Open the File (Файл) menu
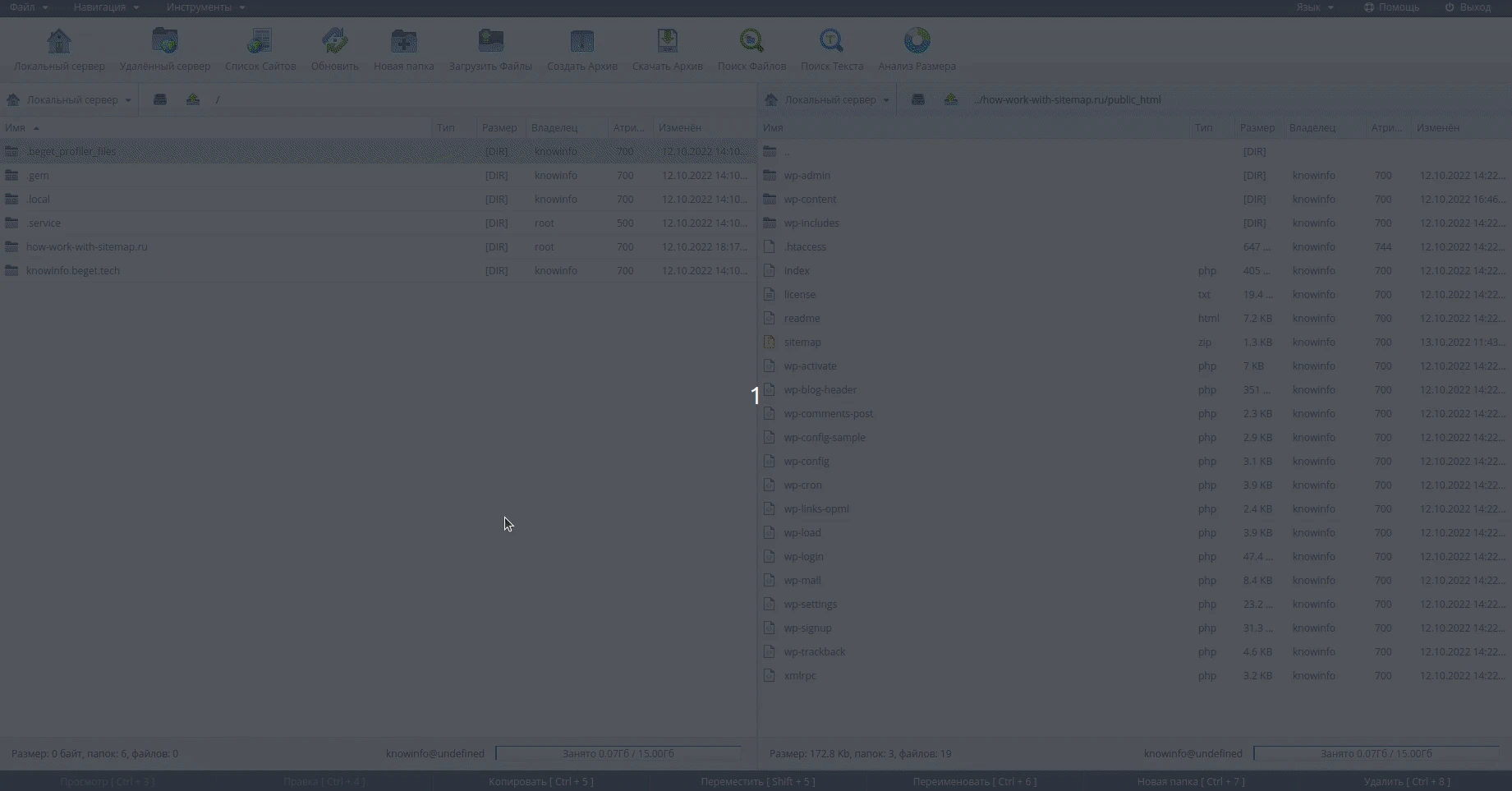Image resolution: width=1512 pixels, height=791 pixels. (29, 7)
